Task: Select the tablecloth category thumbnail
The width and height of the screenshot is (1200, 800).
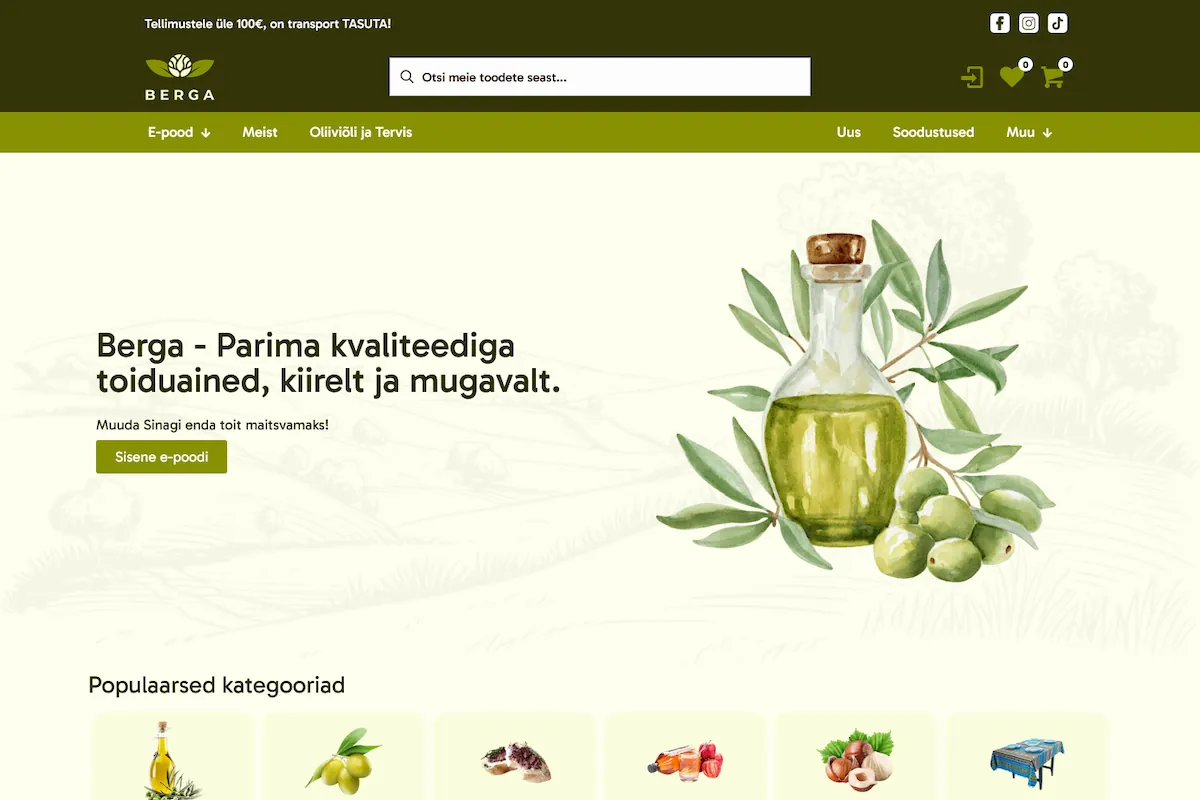Action: pyautogui.click(x=1027, y=757)
